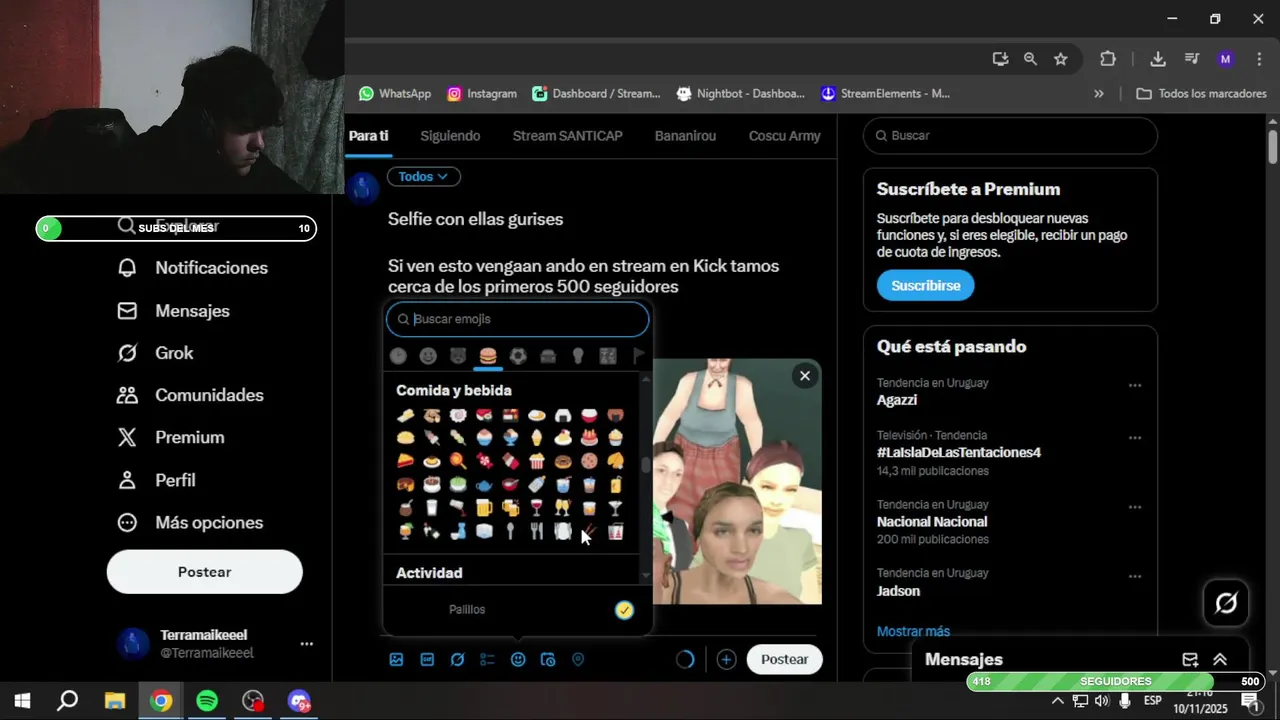Open the Chrome three-dot menu
Screen dimensions: 1280x720
pyautogui.click(x=1259, y=59)
